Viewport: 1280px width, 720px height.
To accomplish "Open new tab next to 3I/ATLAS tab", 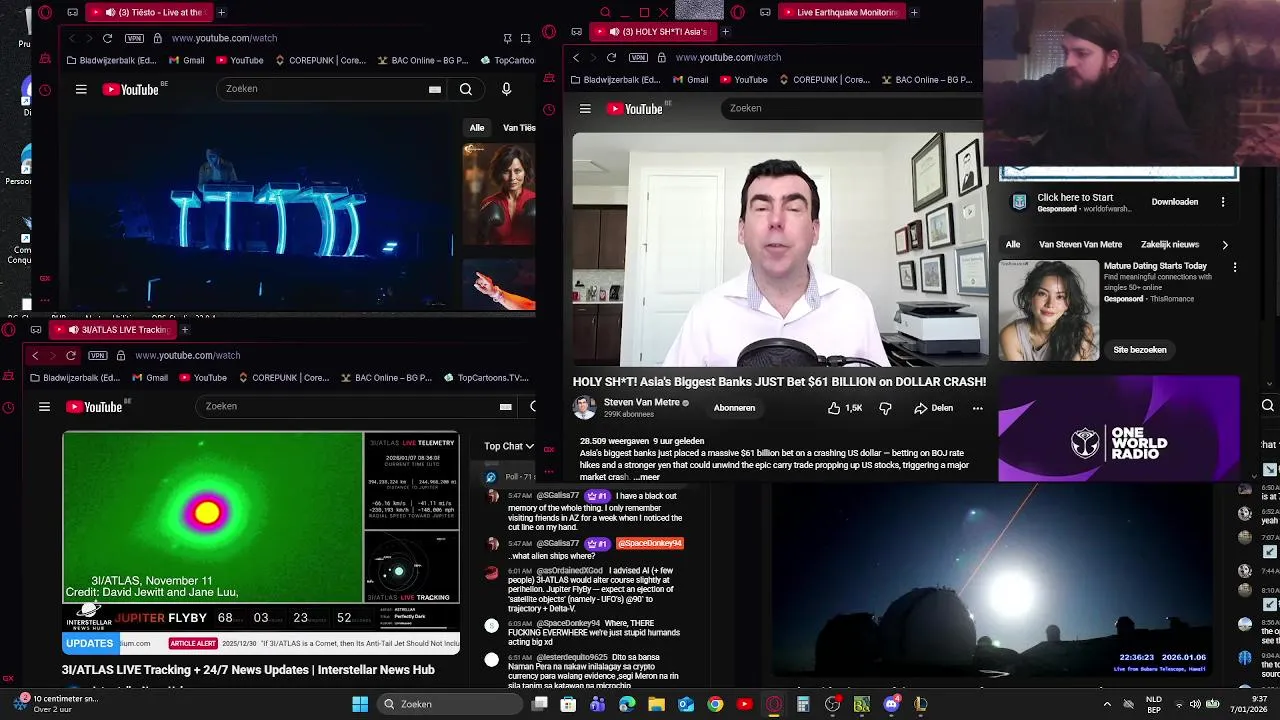I will coord(184,329).
